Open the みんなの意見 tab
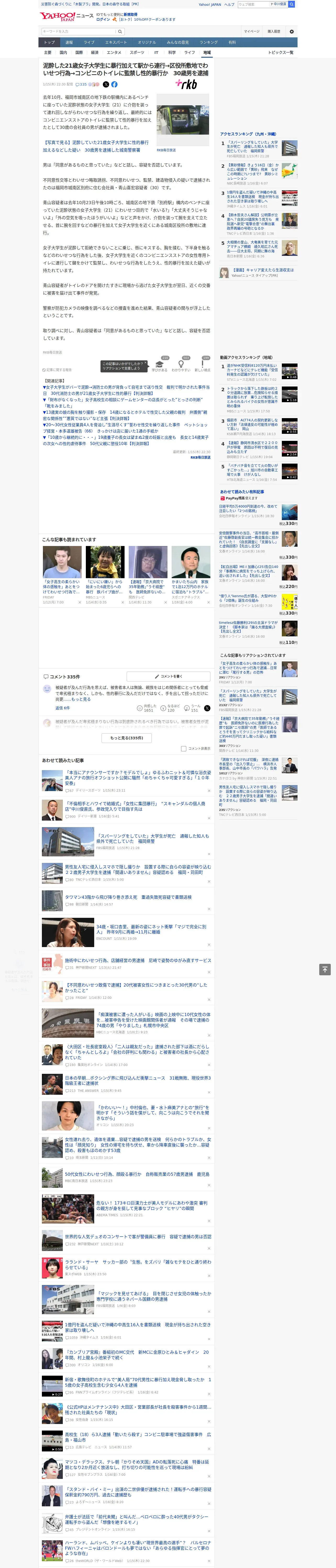336x1568 pixels. tap(177, 43)
